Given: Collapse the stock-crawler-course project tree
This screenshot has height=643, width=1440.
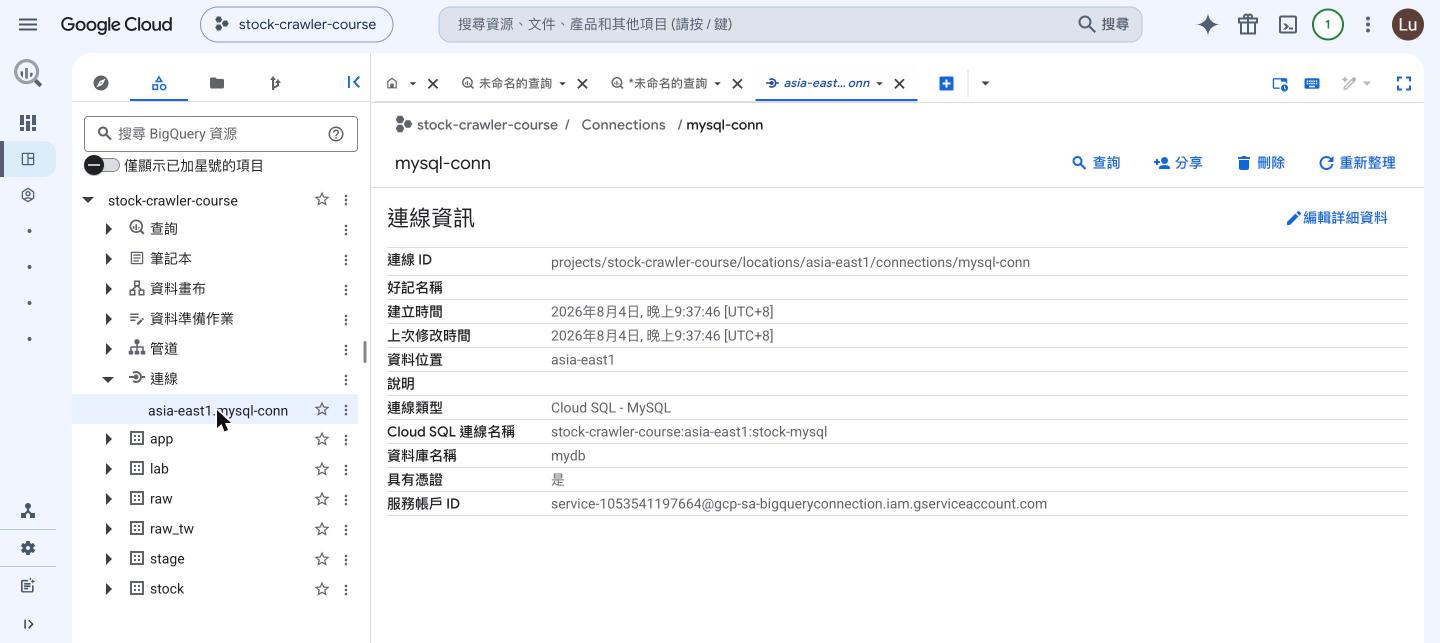Looking at the screenshot, I should [x=88, y=201].
